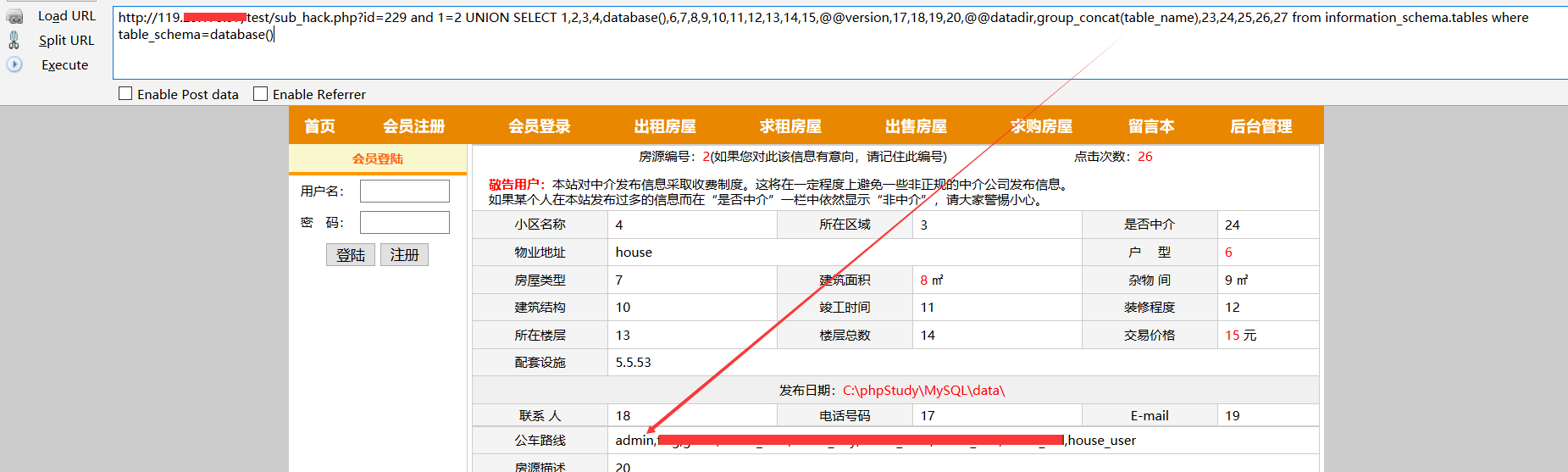Click the 房源编号 text
This screenshot has width=1568, height=472.
[668, 156]
